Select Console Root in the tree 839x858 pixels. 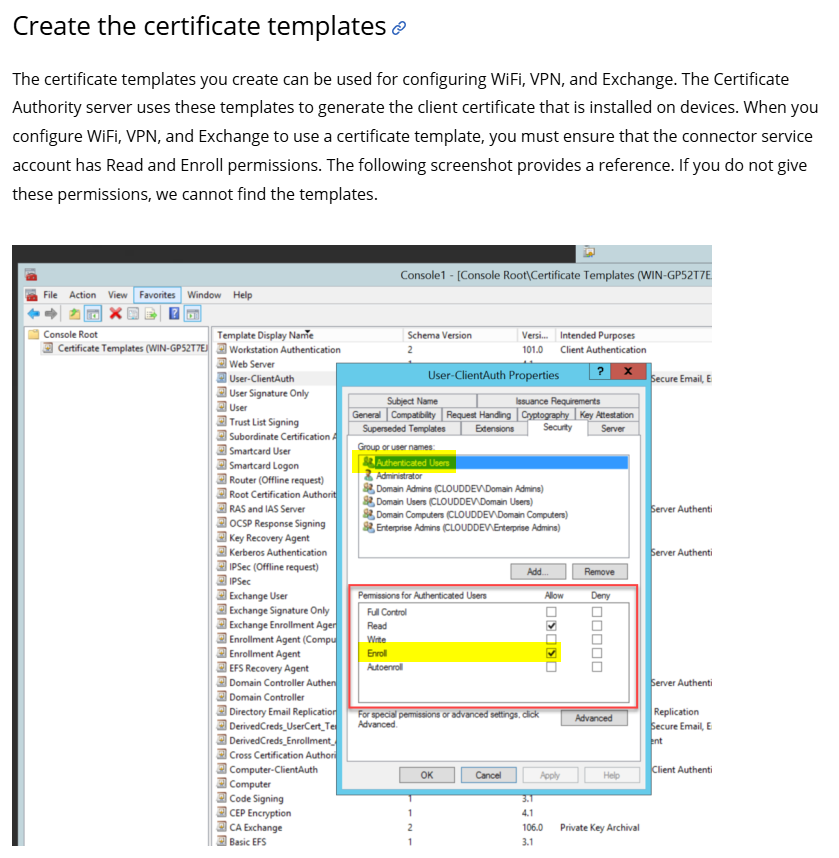(x=70, y=335)
